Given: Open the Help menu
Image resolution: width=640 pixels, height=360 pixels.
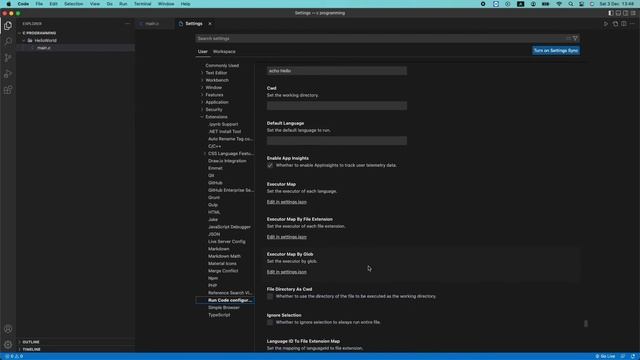Looking at the screenshot, I should click(185, 4).
